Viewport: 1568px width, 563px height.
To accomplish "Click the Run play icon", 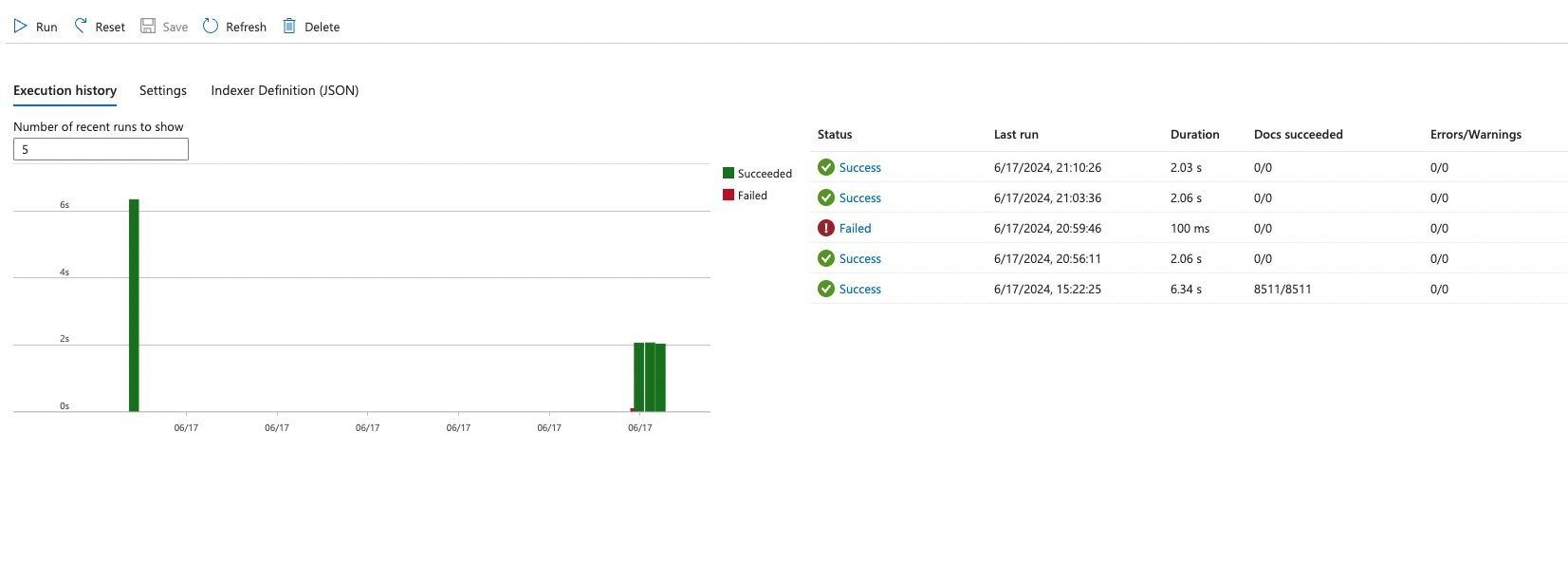I will [20, 27].
